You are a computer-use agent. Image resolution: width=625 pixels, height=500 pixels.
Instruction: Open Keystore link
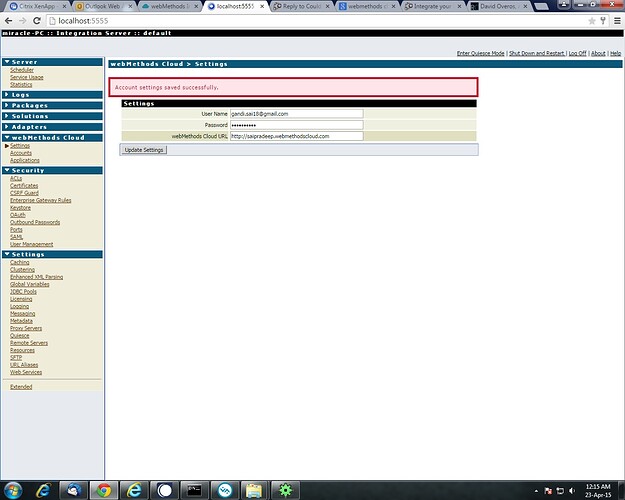pyautogui.click(x=20, y=208)
